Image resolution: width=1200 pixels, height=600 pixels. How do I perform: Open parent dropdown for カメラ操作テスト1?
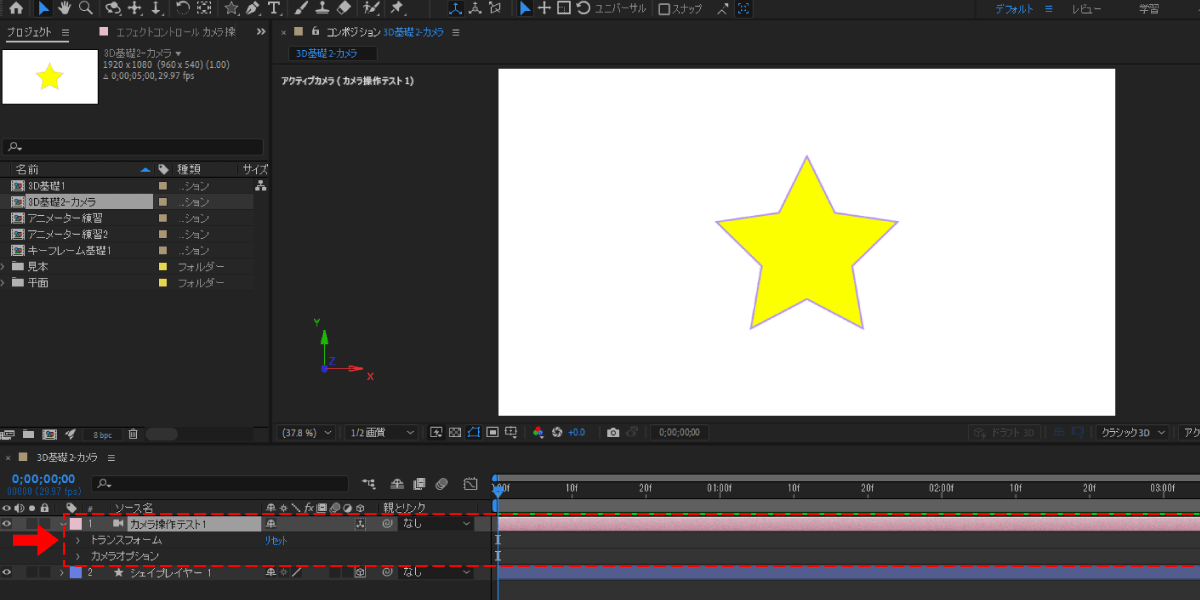pyautogui.click(x=435, y=523)
